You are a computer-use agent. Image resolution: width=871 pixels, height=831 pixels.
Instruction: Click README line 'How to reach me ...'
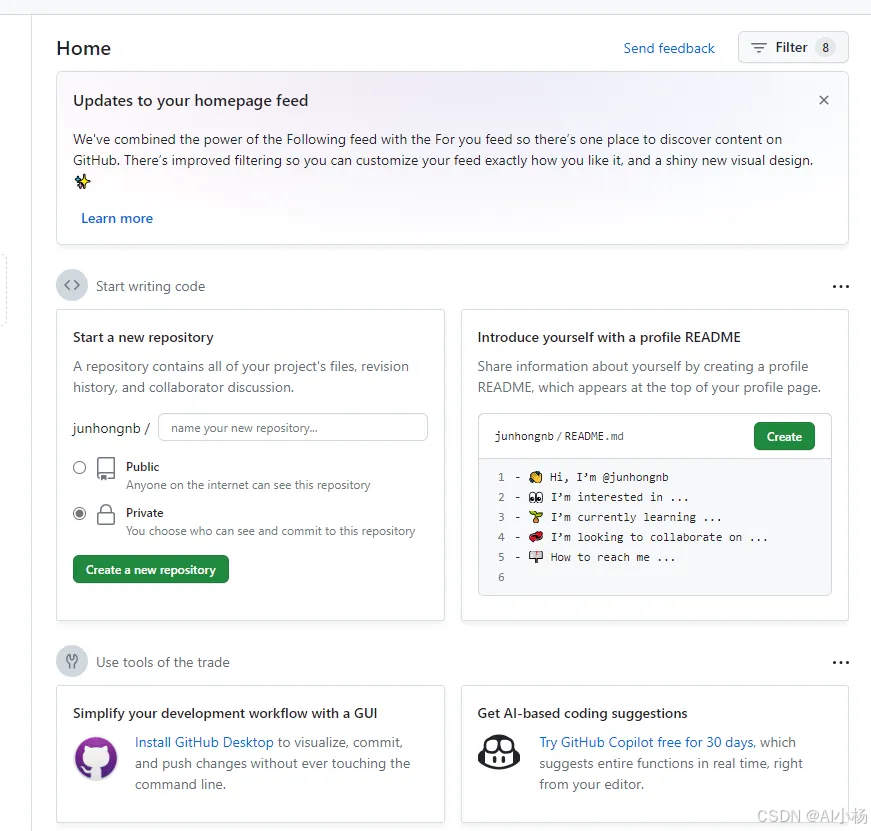click(613, 557)
